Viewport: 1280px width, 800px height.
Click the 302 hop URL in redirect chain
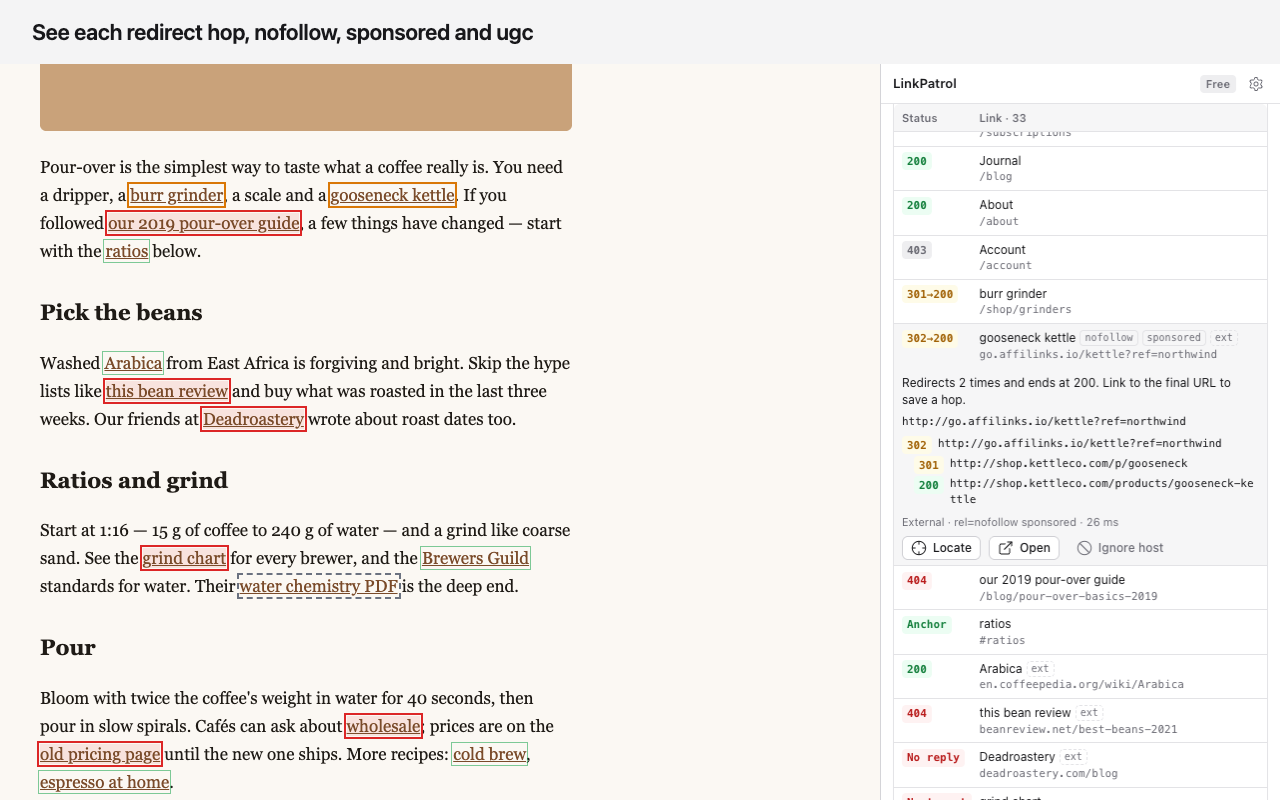1079,443
